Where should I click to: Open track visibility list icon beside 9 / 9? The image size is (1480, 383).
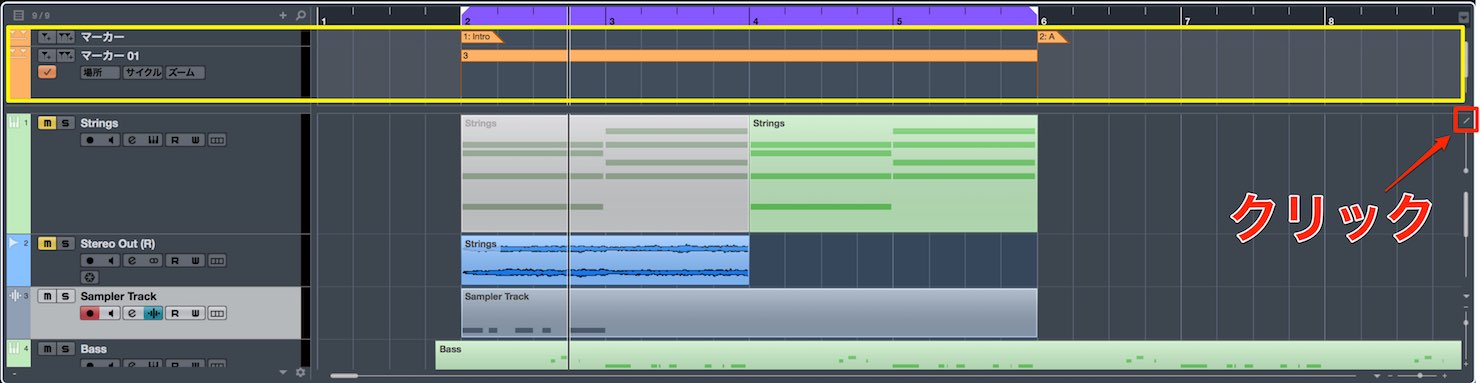pos(18,16)
